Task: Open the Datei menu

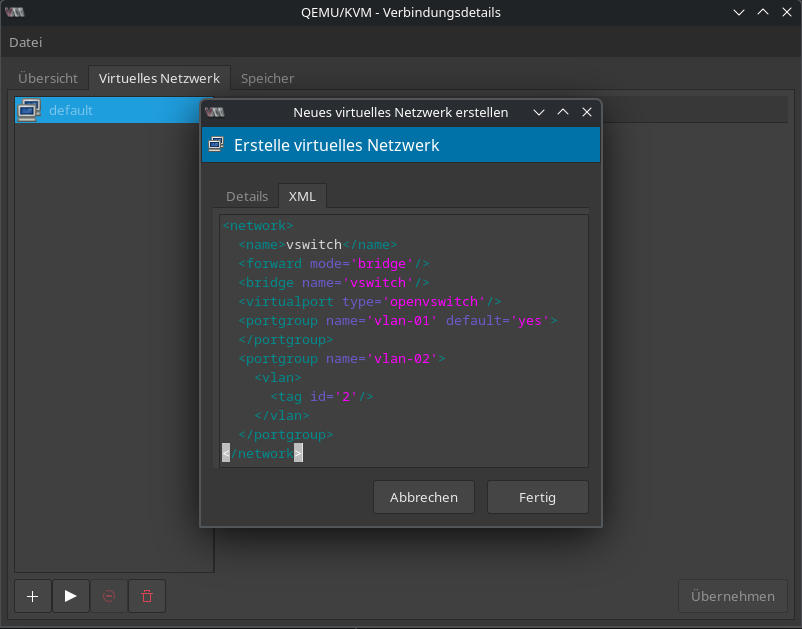Action: tap(26, 43)
